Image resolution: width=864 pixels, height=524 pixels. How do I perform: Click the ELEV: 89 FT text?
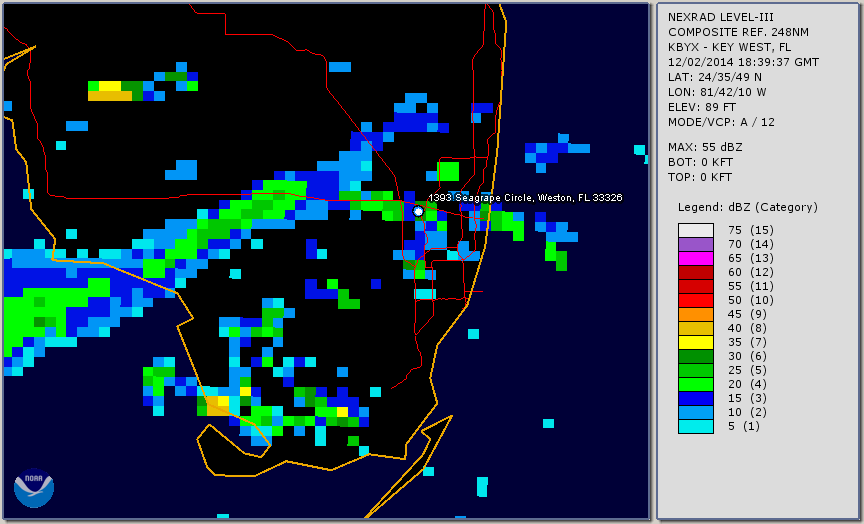pyautogui.click(x=702, y=107)
